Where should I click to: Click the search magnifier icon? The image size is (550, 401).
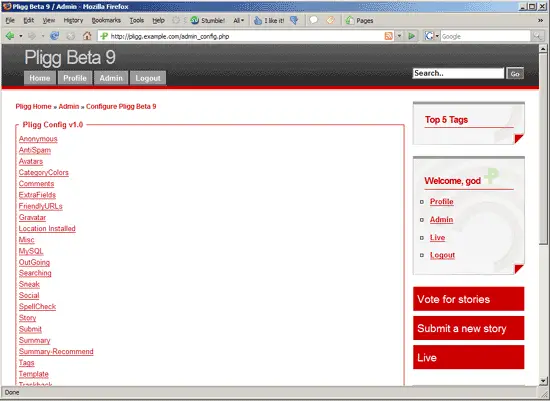(x=537, y=36)
